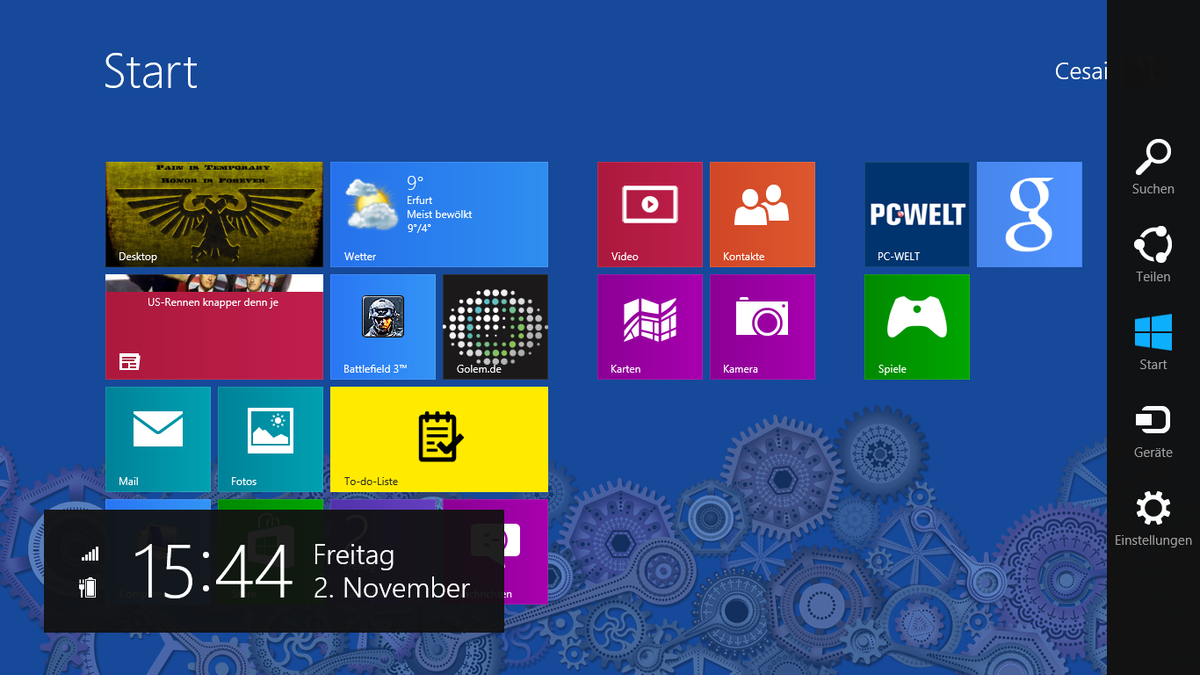Screen dimensions: 1200x675
Task: Open the Mail tile
Action: coord(158,439)
